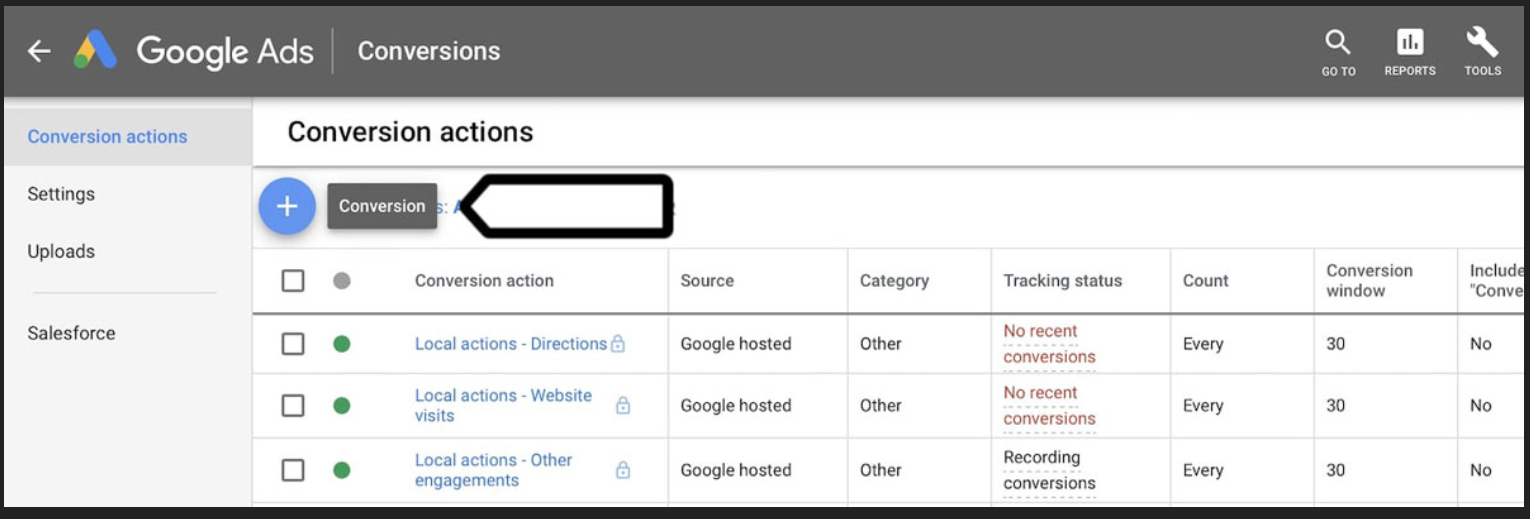
Task: Click lock icon beside Local actions - Other engagements
Action: 623,470
